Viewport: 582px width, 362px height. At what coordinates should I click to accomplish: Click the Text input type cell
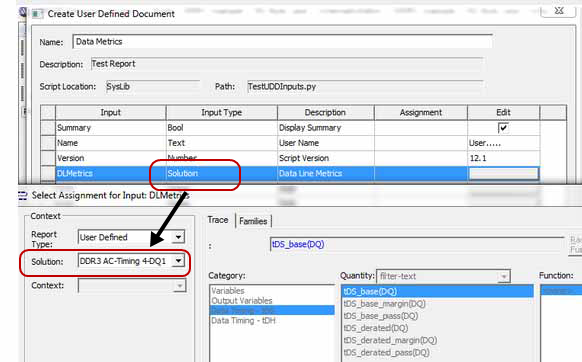222,143
